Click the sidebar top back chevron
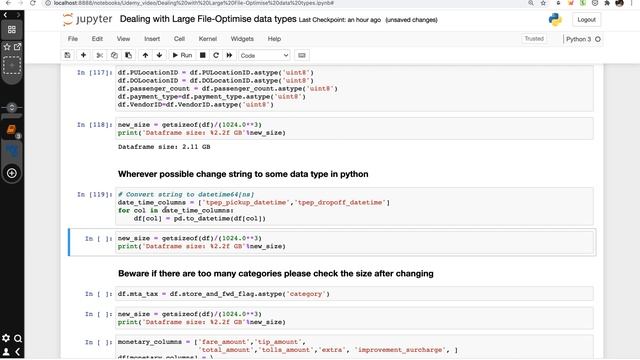 5,15
